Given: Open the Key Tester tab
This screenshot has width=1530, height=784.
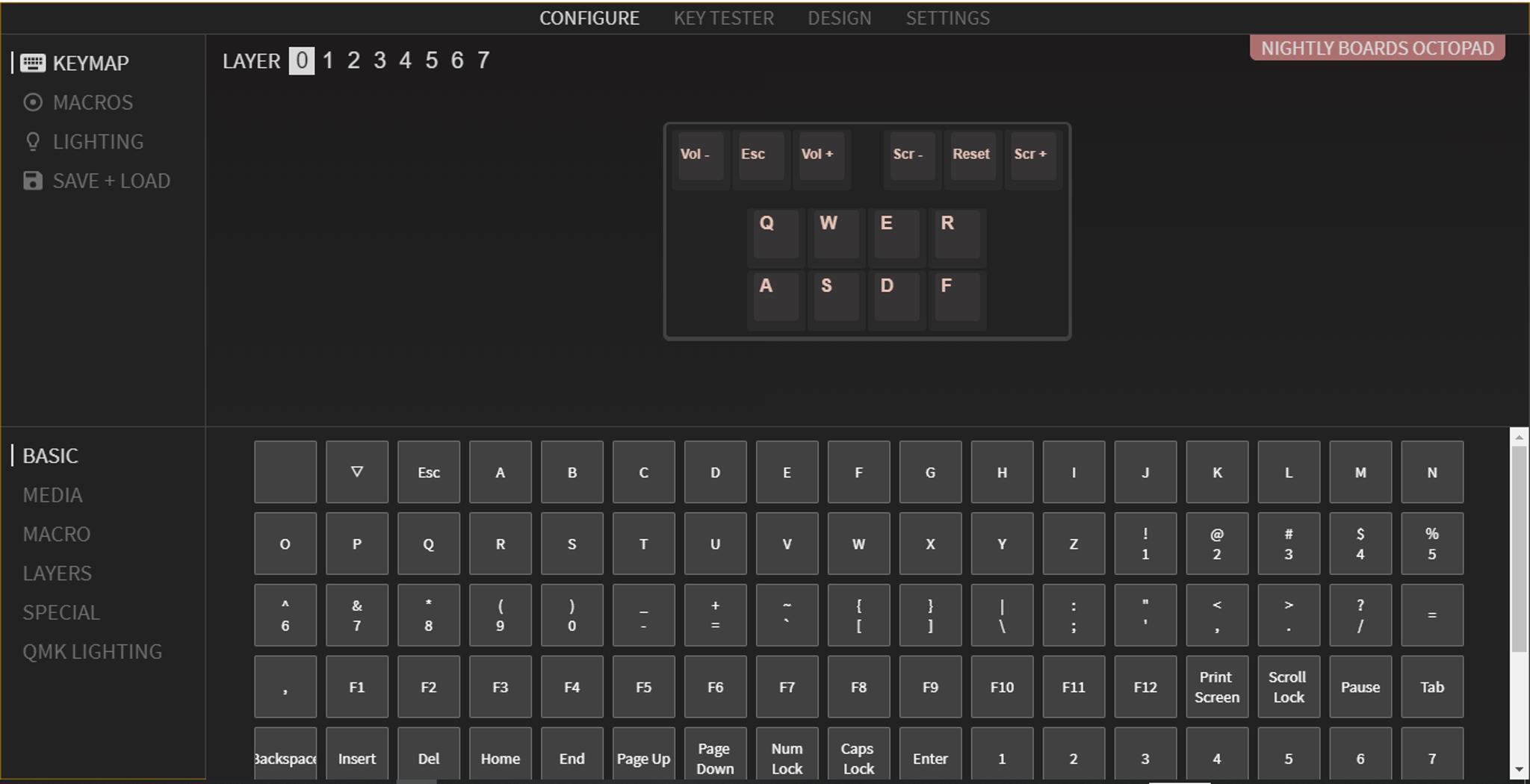Looking at the screenshot, I should [723, 18].
